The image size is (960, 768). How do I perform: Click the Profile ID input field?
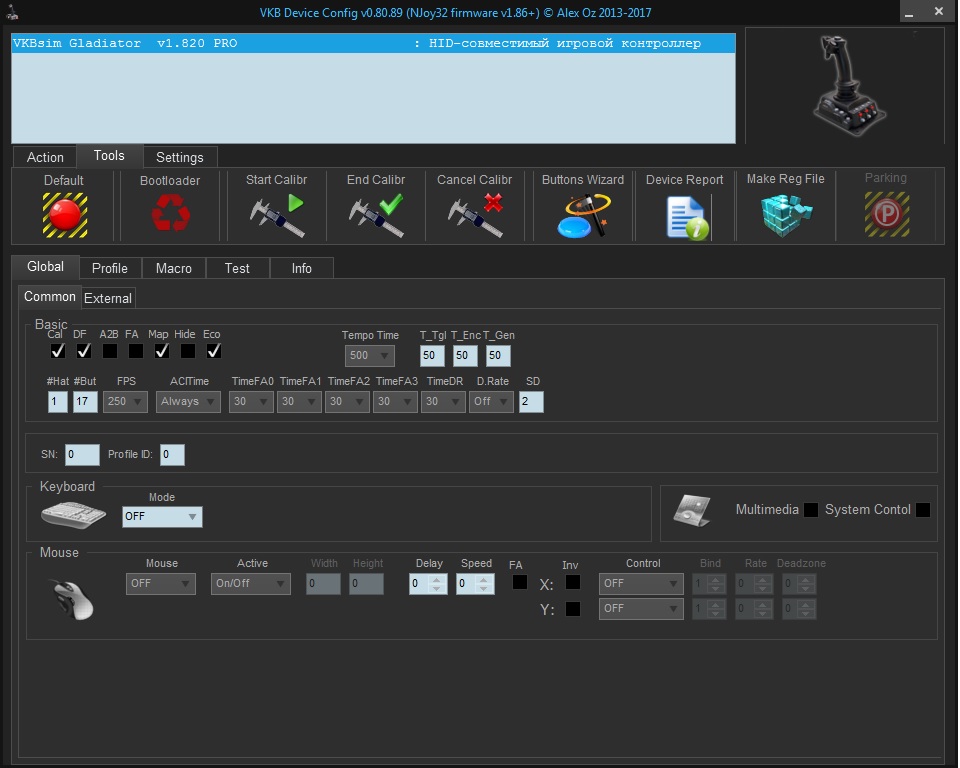(x=172, y=454)
